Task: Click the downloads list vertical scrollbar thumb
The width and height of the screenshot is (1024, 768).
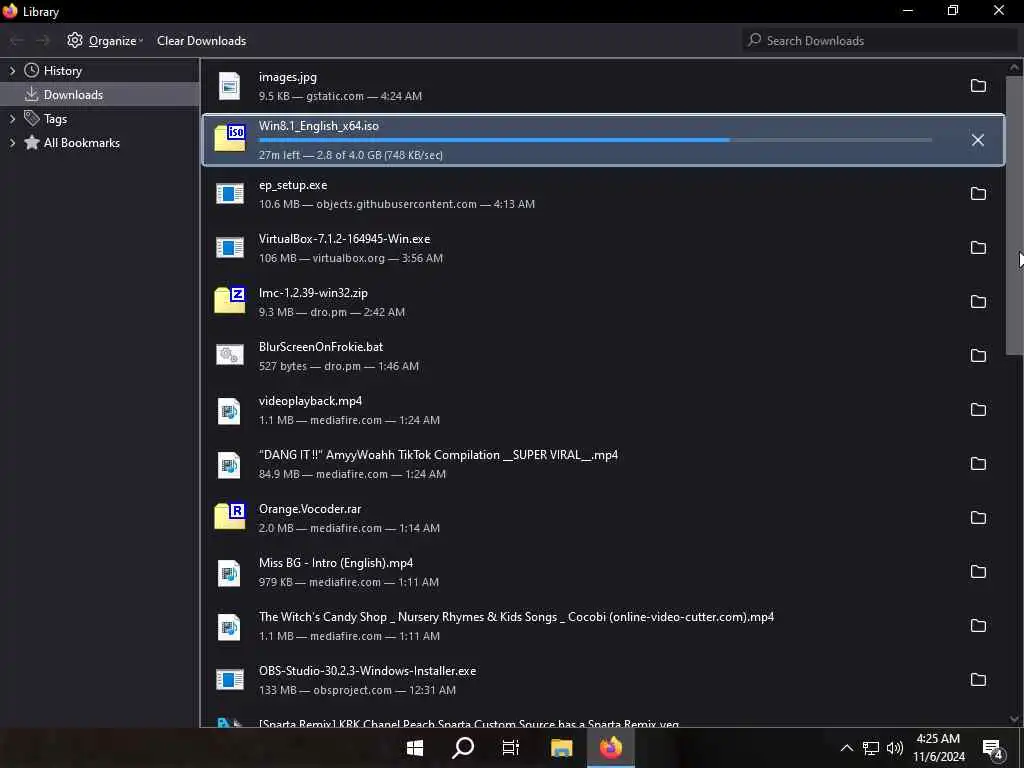Action: tap(1014, 214)
